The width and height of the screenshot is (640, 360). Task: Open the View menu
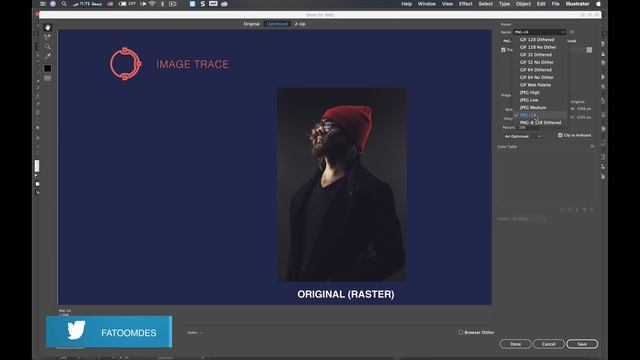click(447, 4)
